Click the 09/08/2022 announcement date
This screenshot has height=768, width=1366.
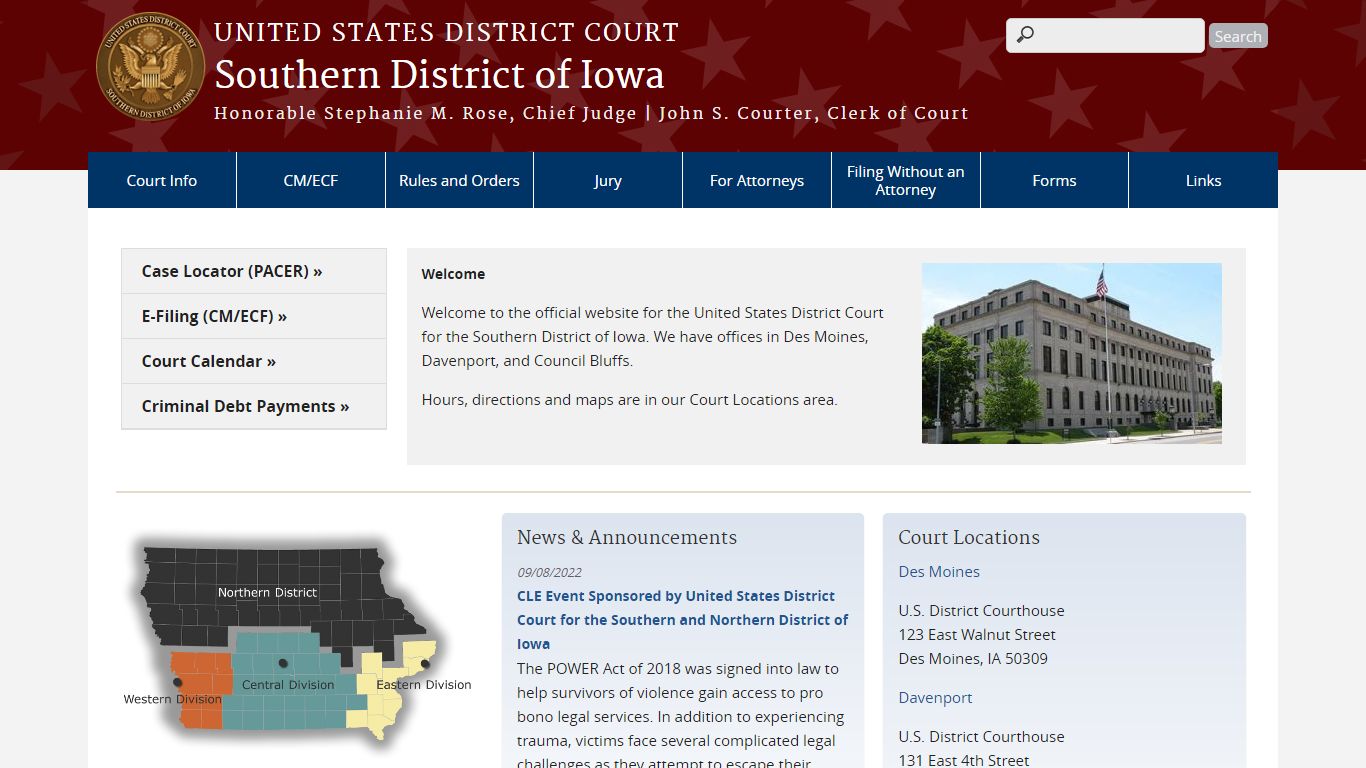549,573
